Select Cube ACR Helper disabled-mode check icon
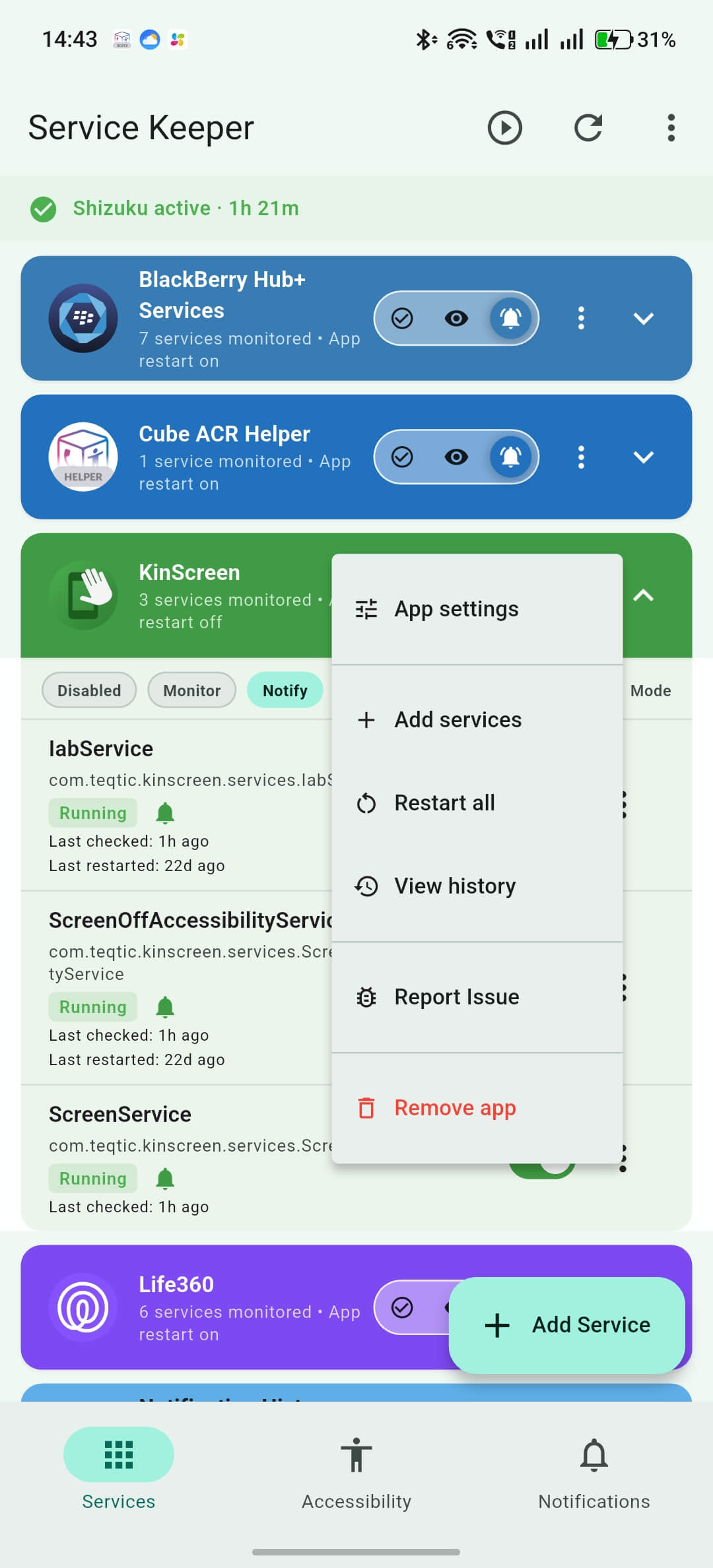The width and height of the screenshot is (713, 1568). point(402,457)
